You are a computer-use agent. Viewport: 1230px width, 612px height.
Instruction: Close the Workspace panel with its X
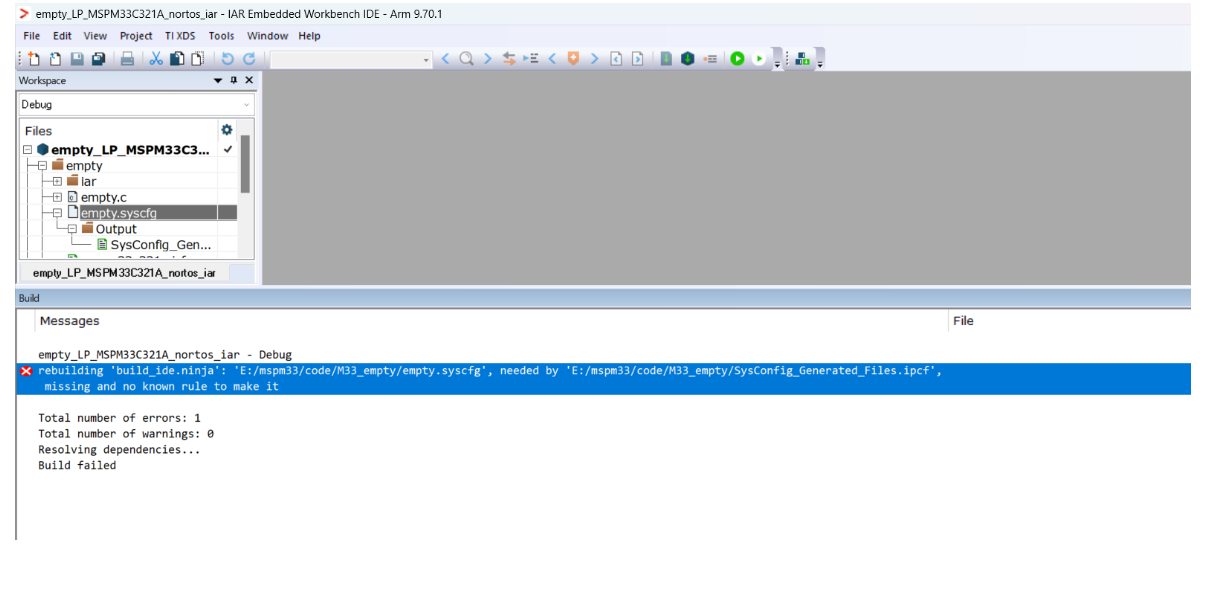click(x=249, y=81)
